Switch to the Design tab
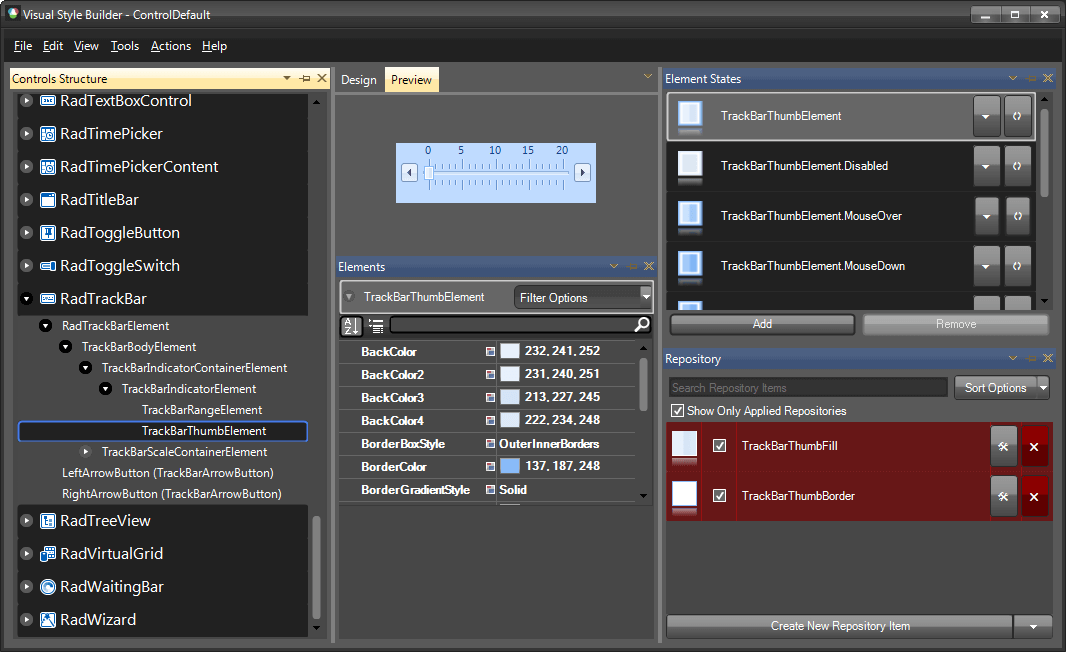The height and width of the screenshot is (652, 1066). click(x=358, y=79)
